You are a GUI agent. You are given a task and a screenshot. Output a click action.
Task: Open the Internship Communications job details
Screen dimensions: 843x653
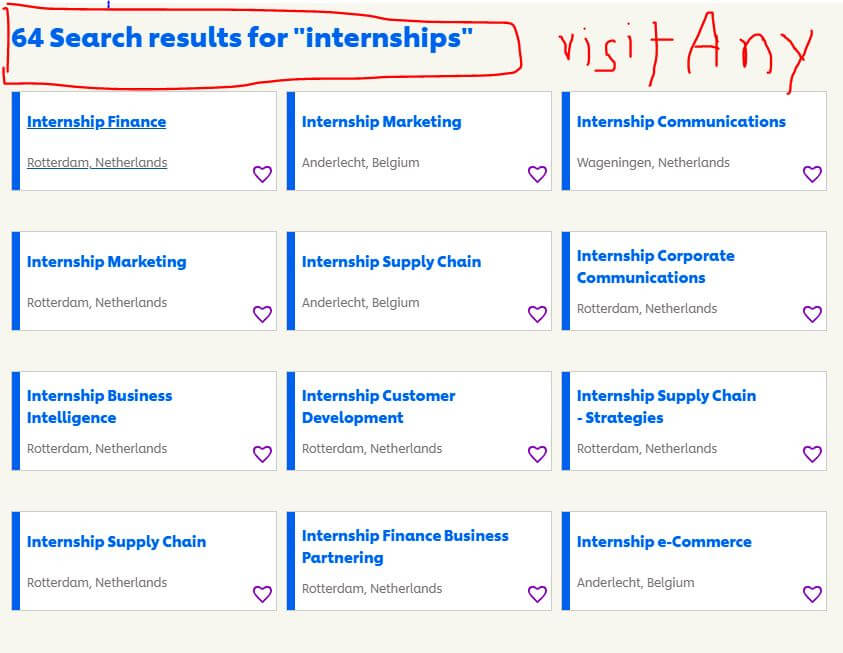pyautogui.click(x=681, y=121)
